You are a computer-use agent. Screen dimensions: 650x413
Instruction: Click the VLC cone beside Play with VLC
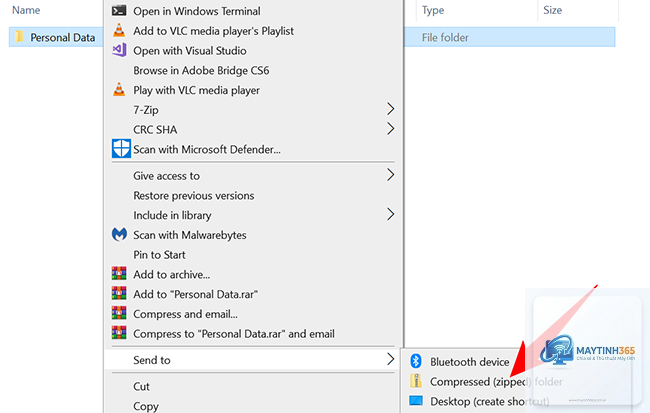coord(119,90)
